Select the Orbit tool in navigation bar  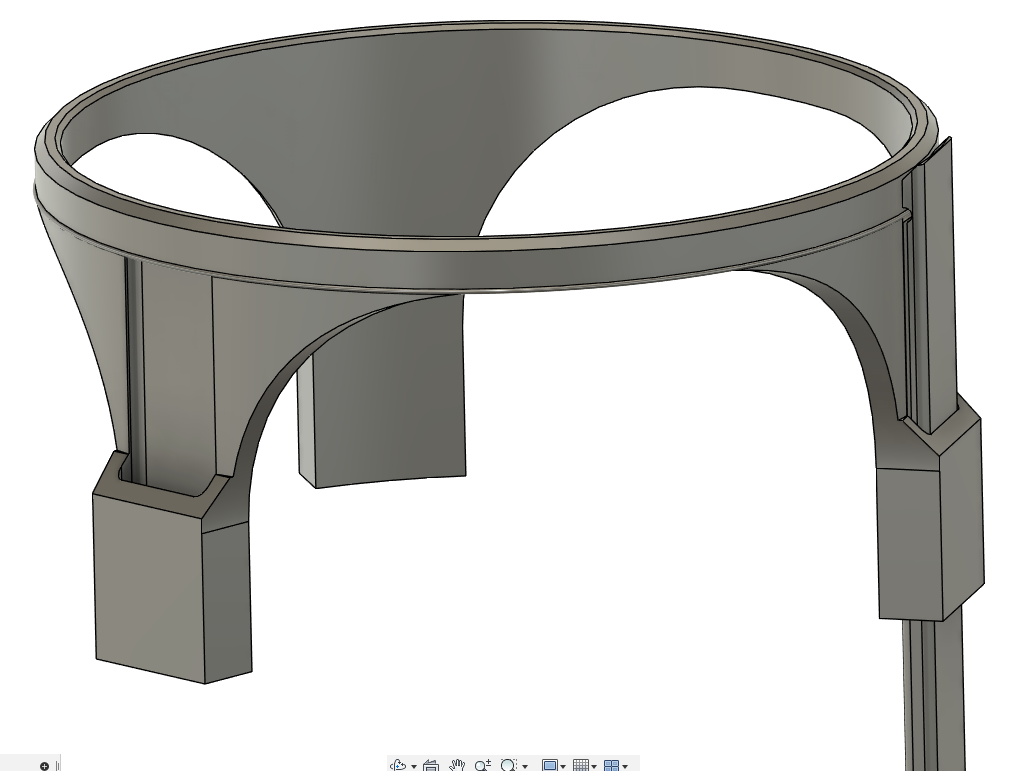pyautogui.click(x=398, y=765)
